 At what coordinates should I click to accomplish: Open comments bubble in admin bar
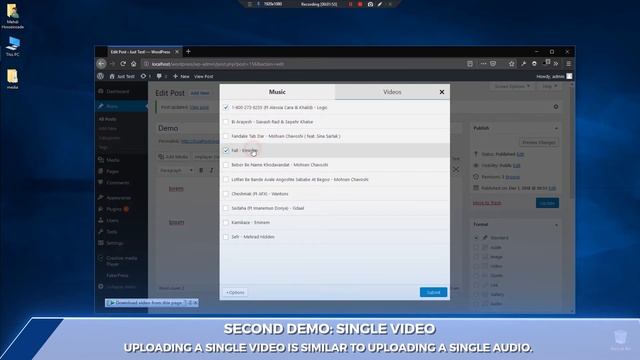pos(161,76)
